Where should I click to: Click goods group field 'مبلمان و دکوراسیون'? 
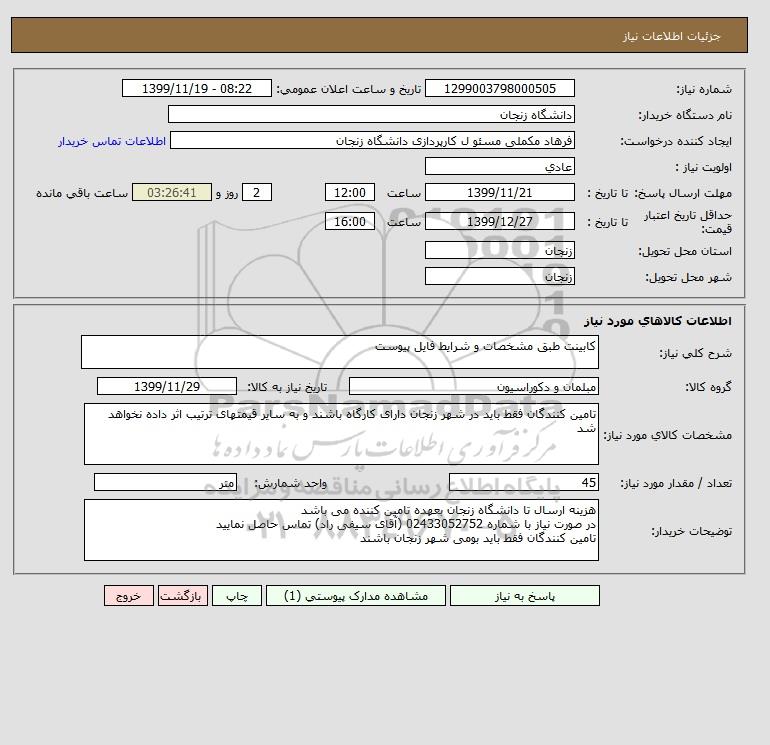[x=473, y=386]
